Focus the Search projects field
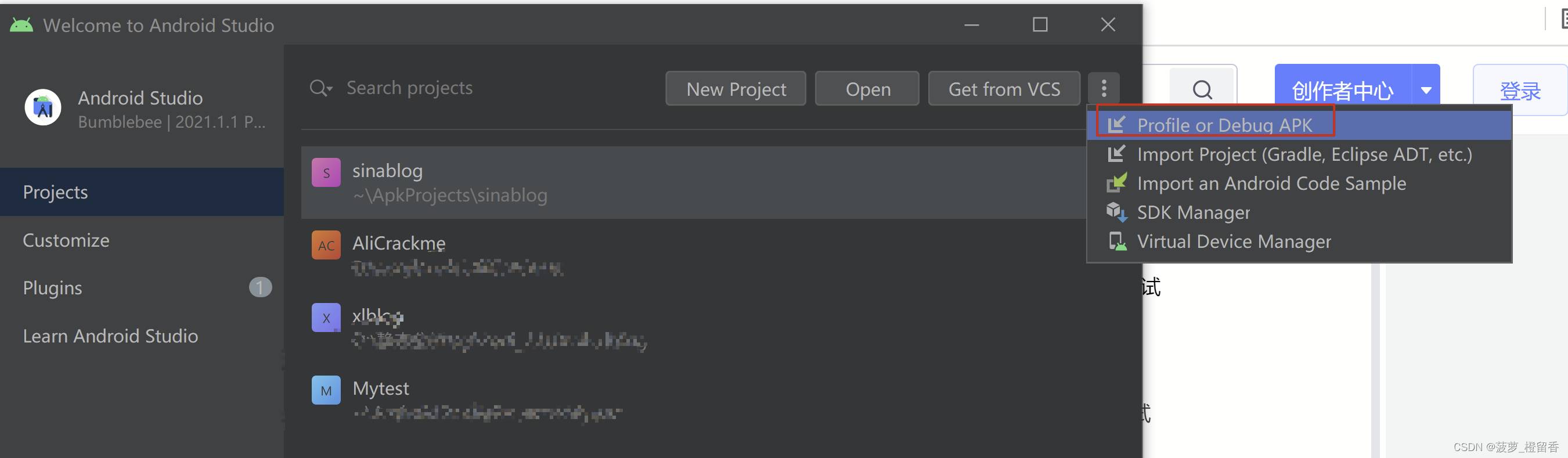This screenshot has height=458, width=1568. pyautogui.click(x=481, y=88)
